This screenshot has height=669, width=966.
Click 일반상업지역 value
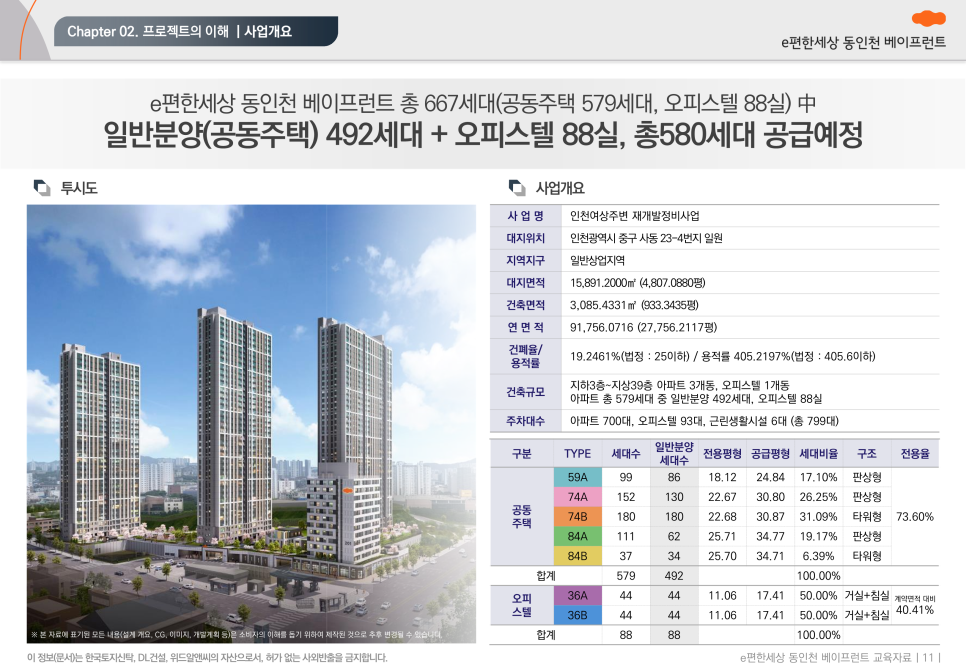point(598,260)
